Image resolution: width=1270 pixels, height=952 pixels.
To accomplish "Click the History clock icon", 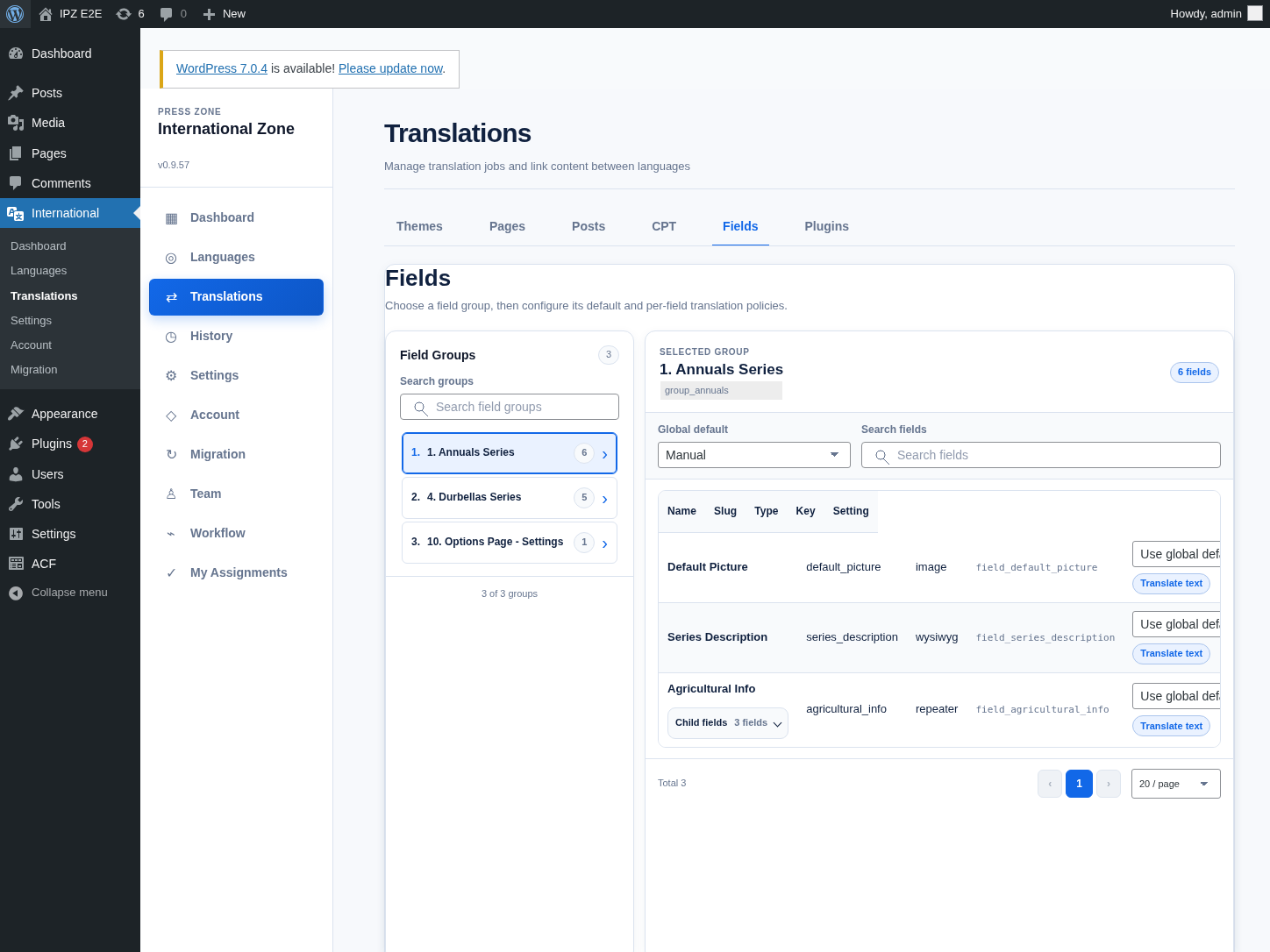I will 171,337.
